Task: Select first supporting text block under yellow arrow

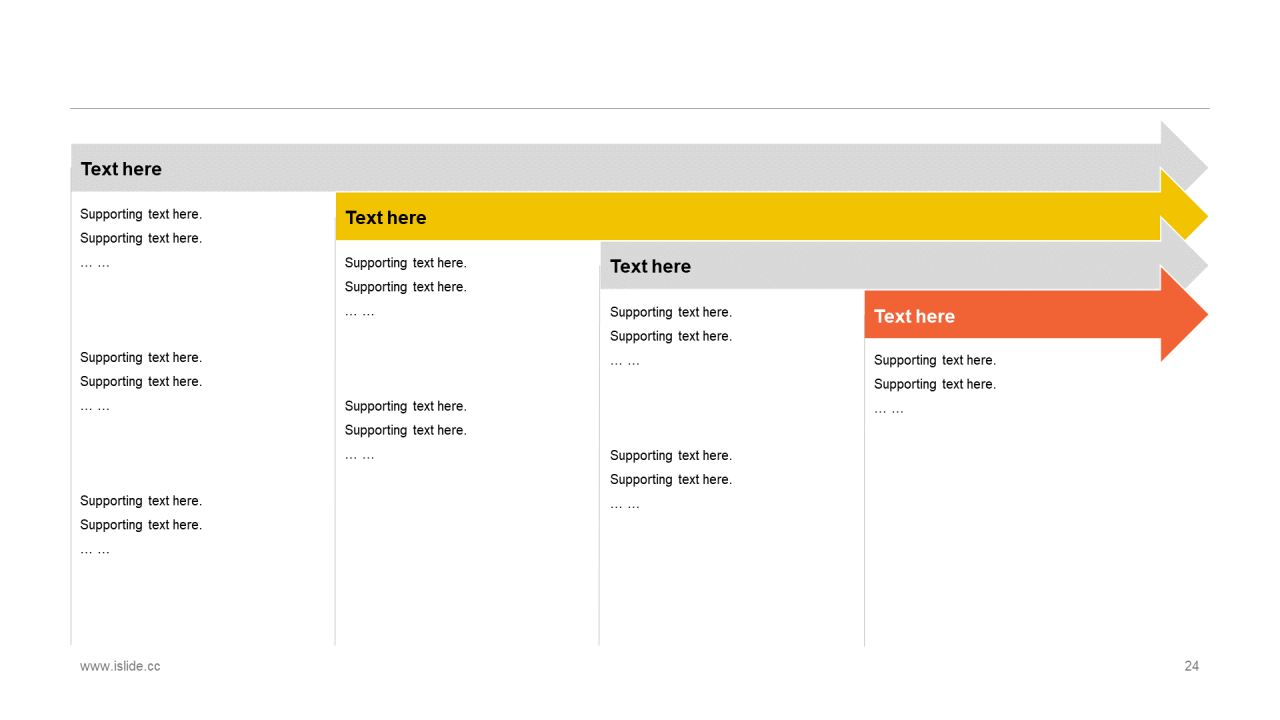Action: click(x=406, y=287)
